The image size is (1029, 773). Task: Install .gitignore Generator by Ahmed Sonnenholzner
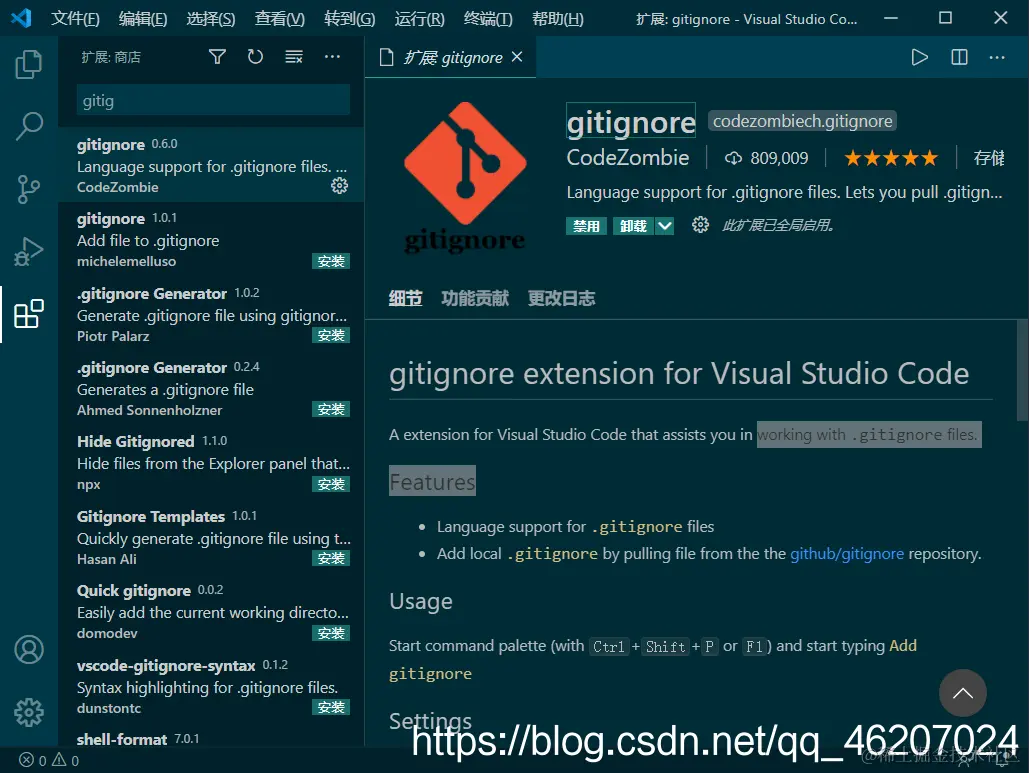(331, 409)
